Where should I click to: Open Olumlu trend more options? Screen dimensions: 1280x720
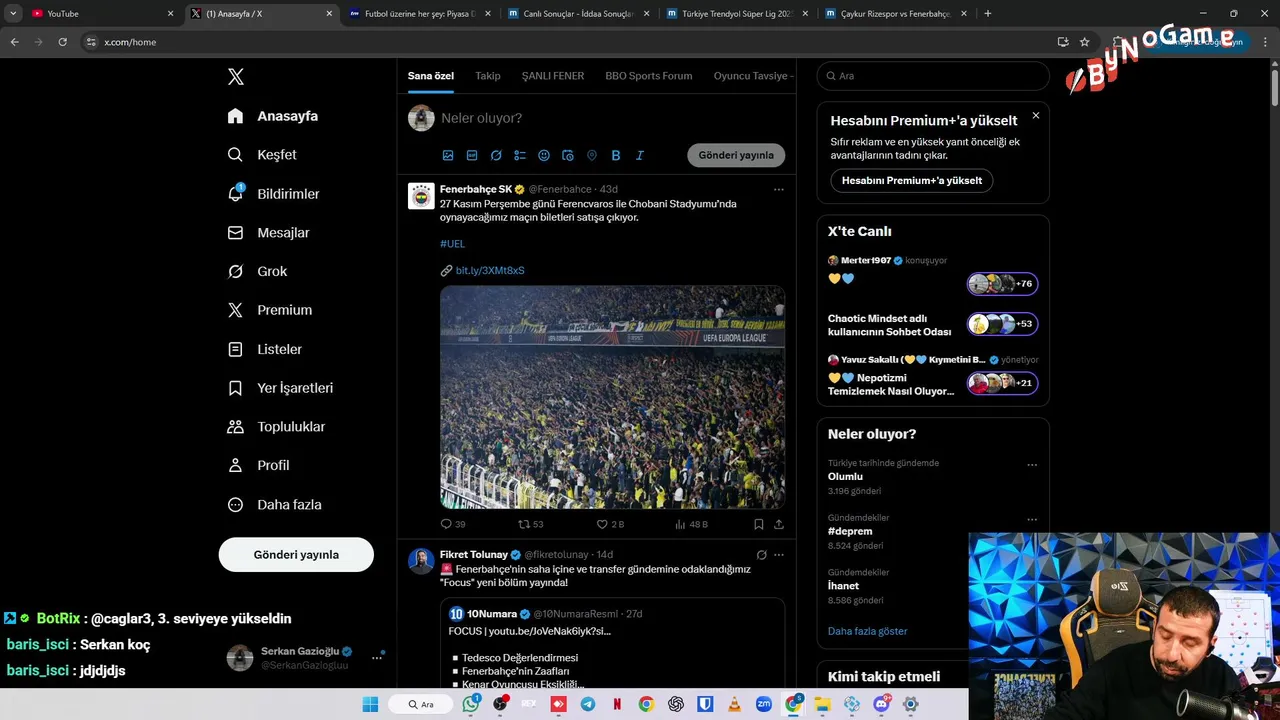pos(1032,465)
